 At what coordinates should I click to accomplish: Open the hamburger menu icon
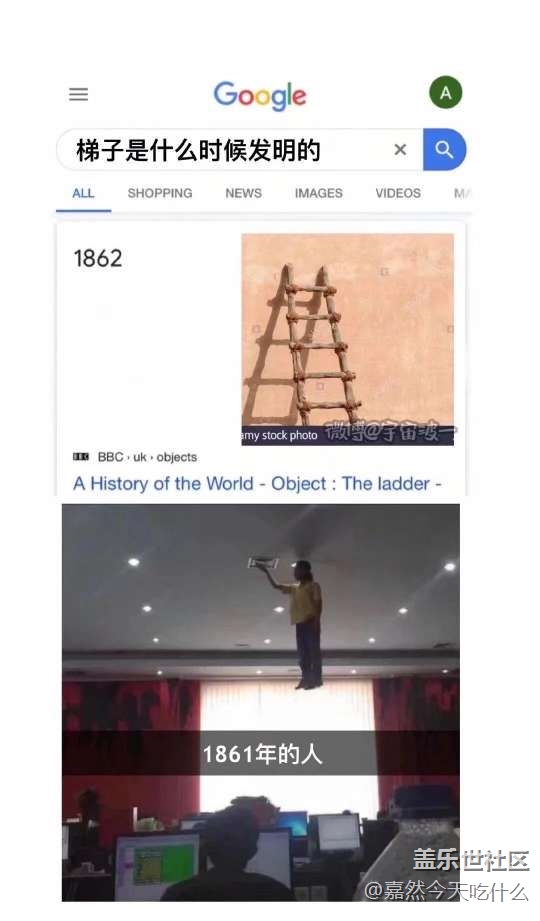(x=79, y=94)
